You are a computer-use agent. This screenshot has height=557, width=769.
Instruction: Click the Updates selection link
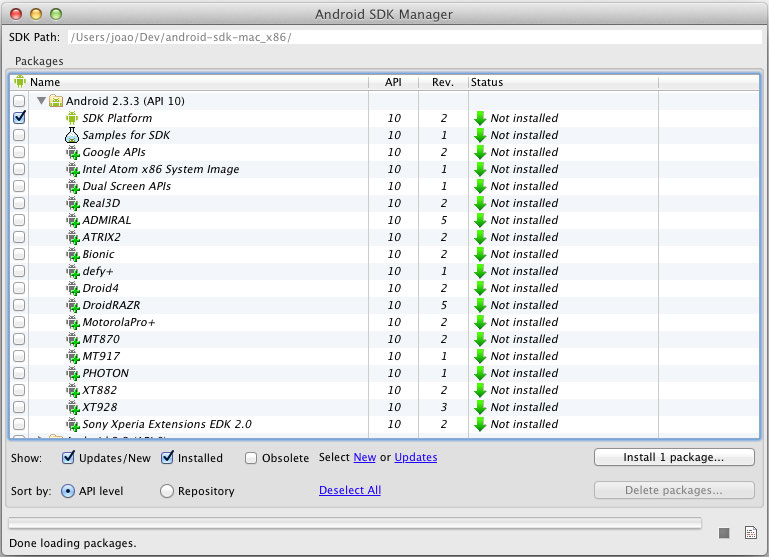[x=415, y=457]
